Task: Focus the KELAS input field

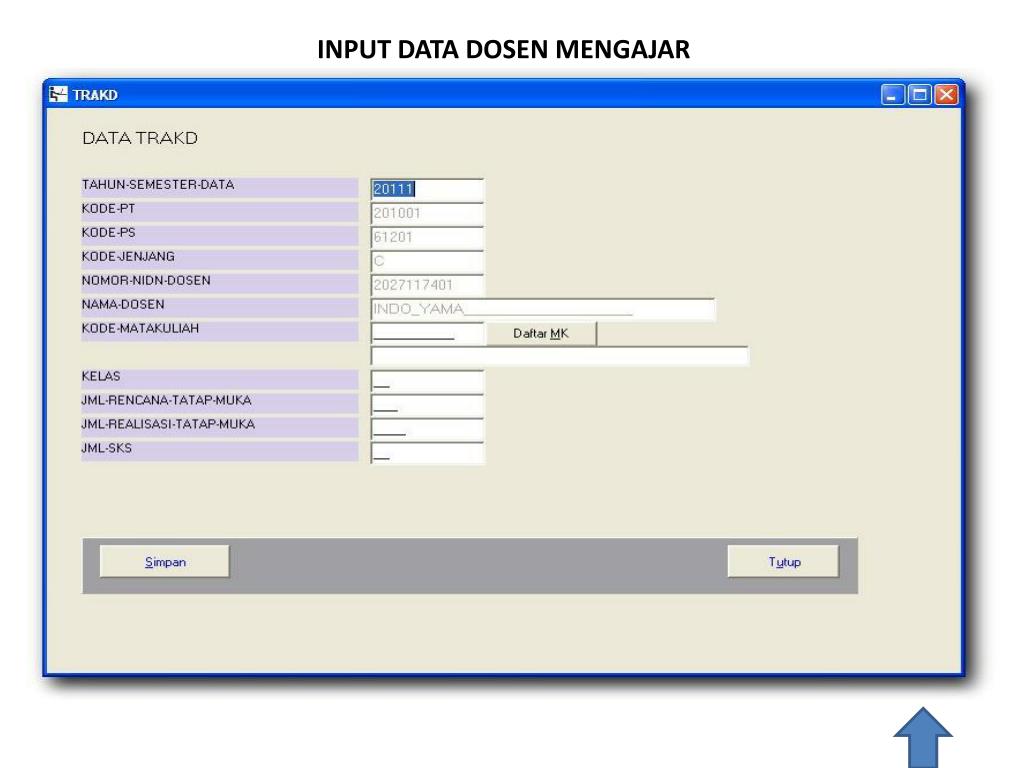Action: coord(427,381)
